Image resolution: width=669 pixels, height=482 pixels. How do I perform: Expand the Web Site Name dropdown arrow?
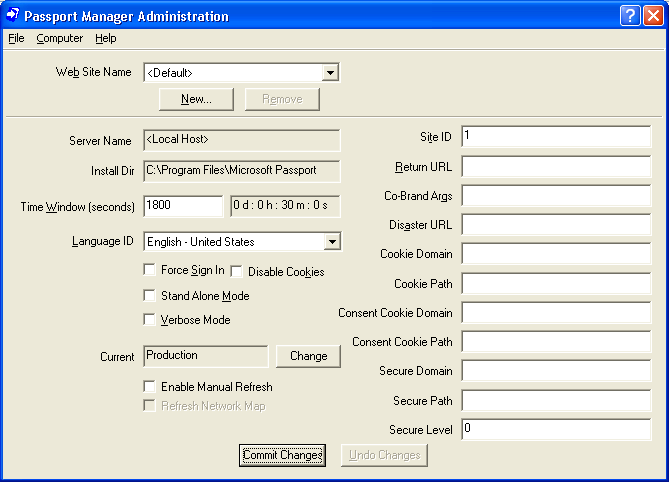click(330, 73)
